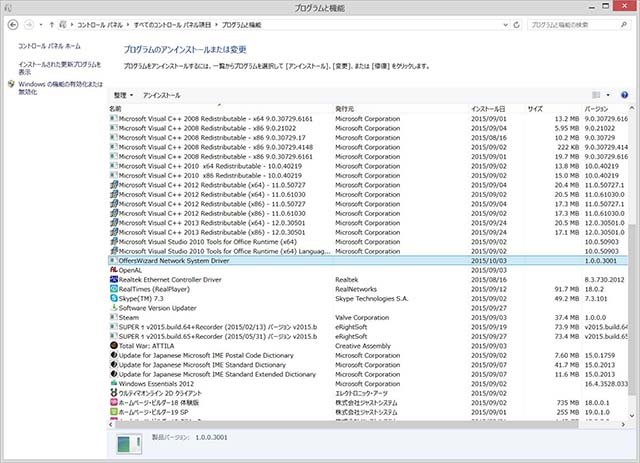Click the アンインストール toolbar button

(162, 95)
